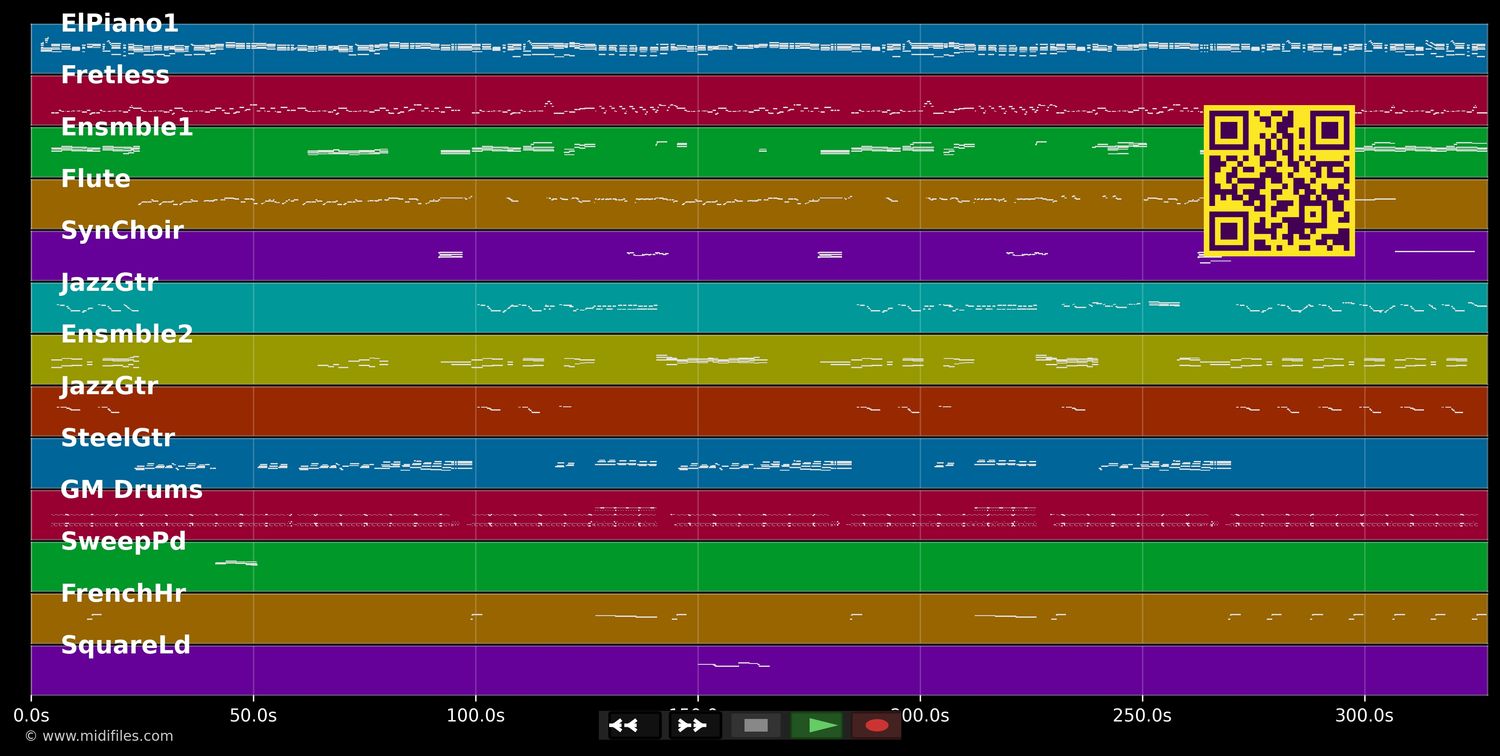
Task: Click the SquareLd note phrase in its lane
Action: point(734,664)
